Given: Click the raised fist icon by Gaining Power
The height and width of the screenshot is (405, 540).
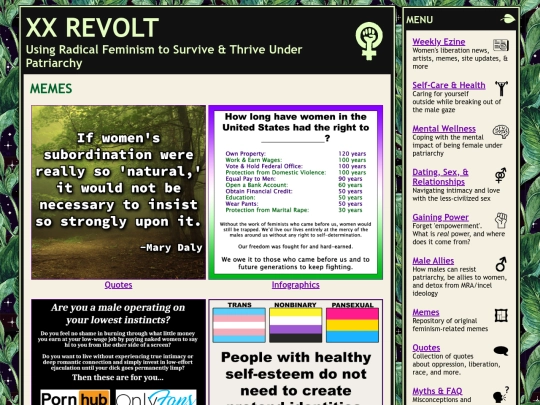Looking at the screenshot, I should [501, 220].
